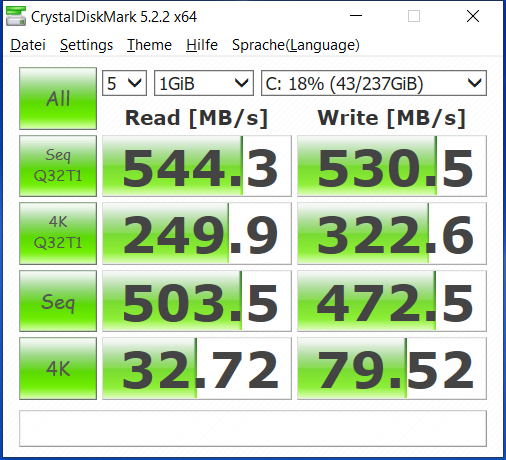The height and width of the screenshot is (460, 506).
Task: Run the 4K benchmark test
Action: tap(58, 368)
